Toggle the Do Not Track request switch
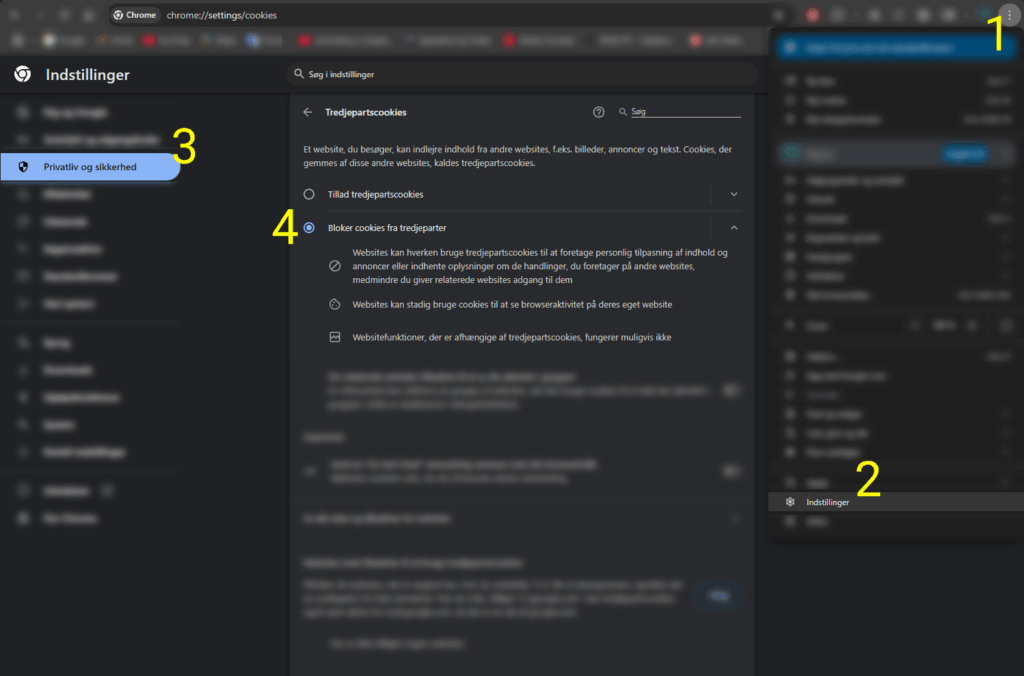 pyautogui.click(x=733, y=470)
